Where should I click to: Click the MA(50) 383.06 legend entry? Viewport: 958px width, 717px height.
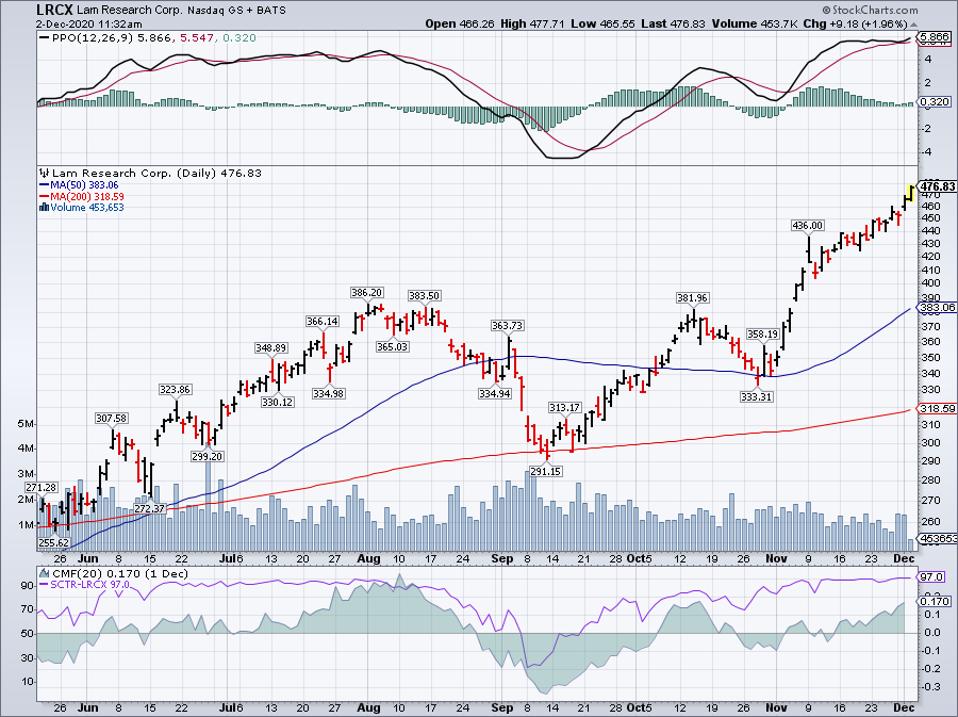pos(79,185)
